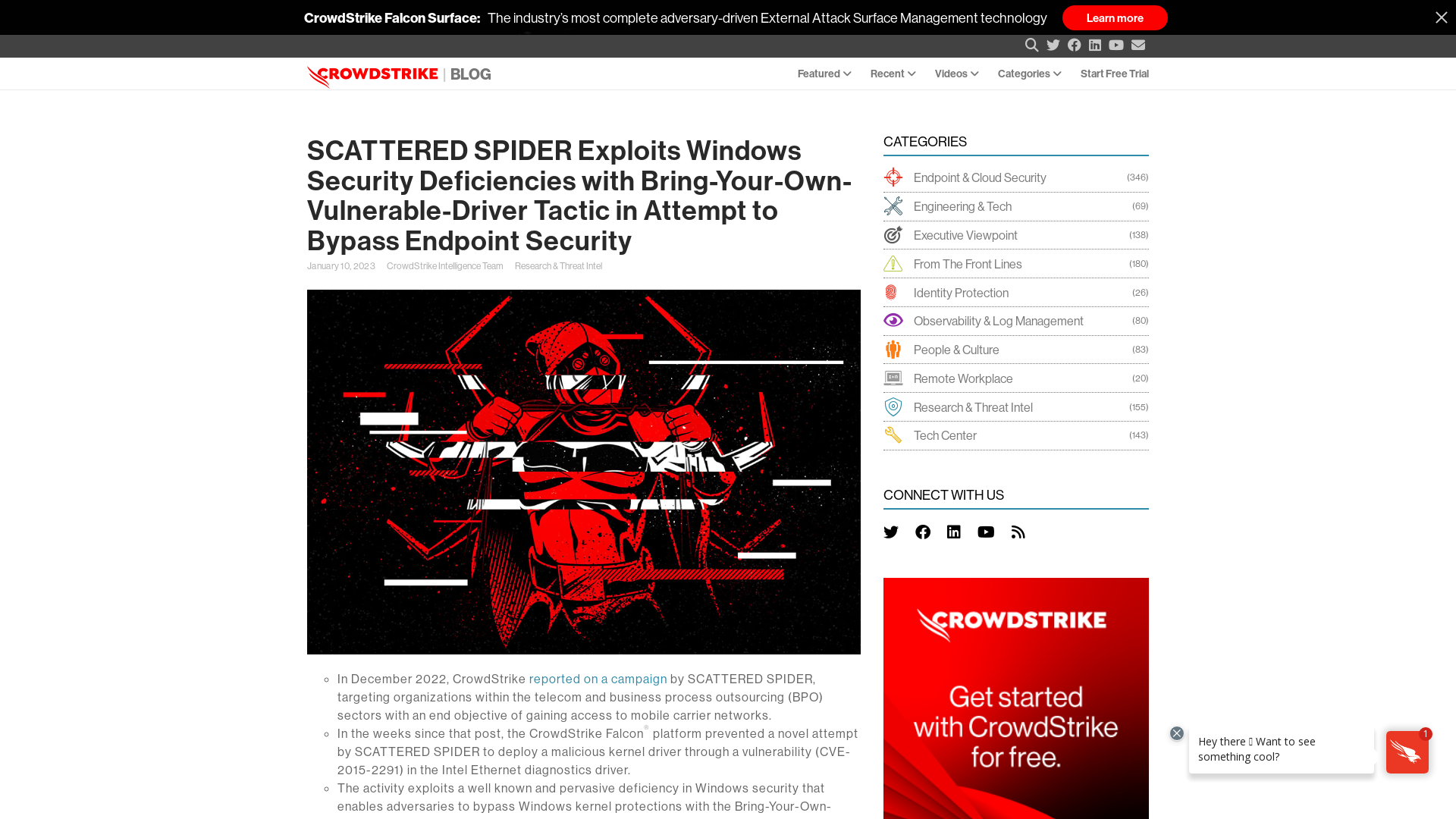Expand the Featured dropdown menu
The height and width of the screenshot is (819, 1456).
coord(823,73)
